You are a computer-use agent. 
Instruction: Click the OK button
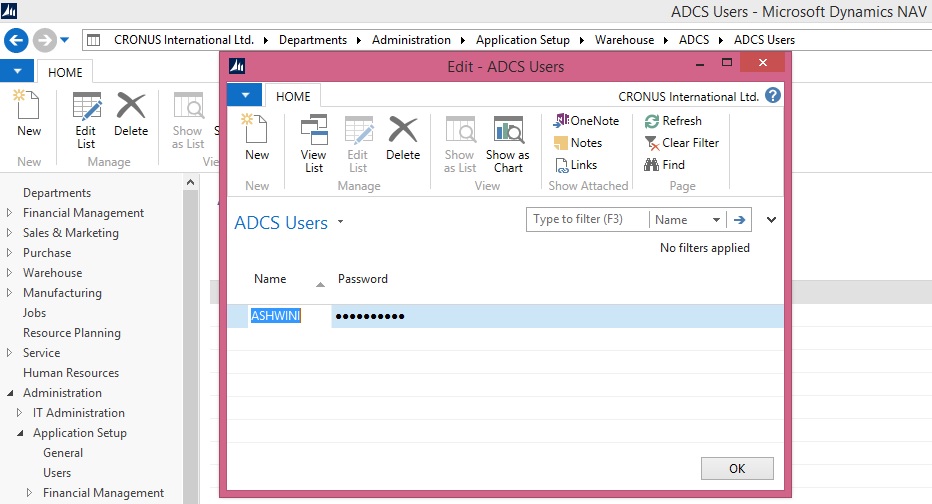tap(737, 468)
